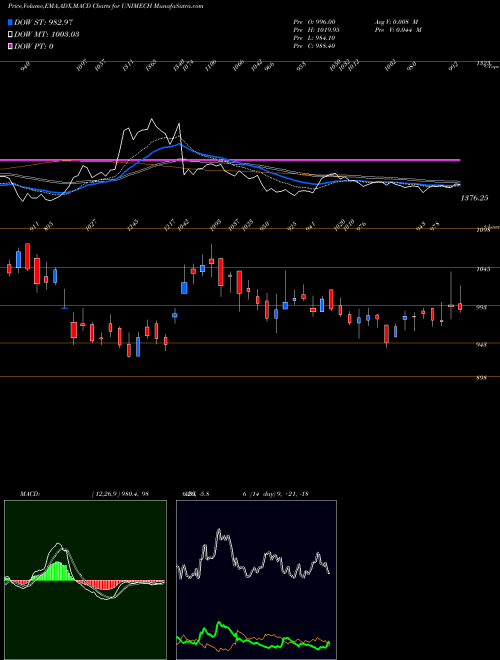The image size is (500, 660).
Task: Click the 'Pre H: 1019.95' value
Action: click(x=316, y=30)
